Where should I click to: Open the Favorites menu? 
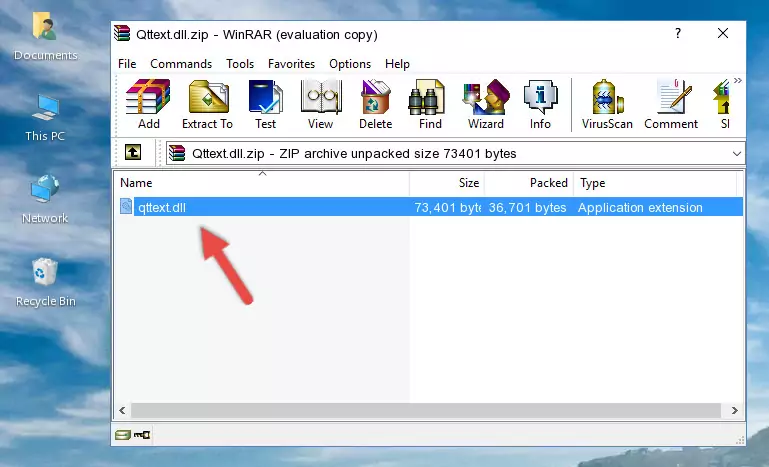tap(291, 64)
